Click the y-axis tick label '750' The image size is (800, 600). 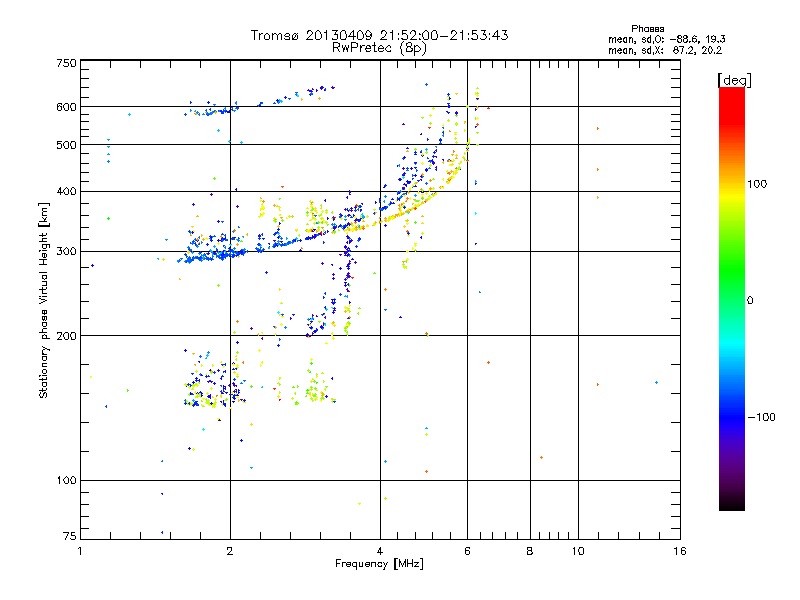click(67, 63)
